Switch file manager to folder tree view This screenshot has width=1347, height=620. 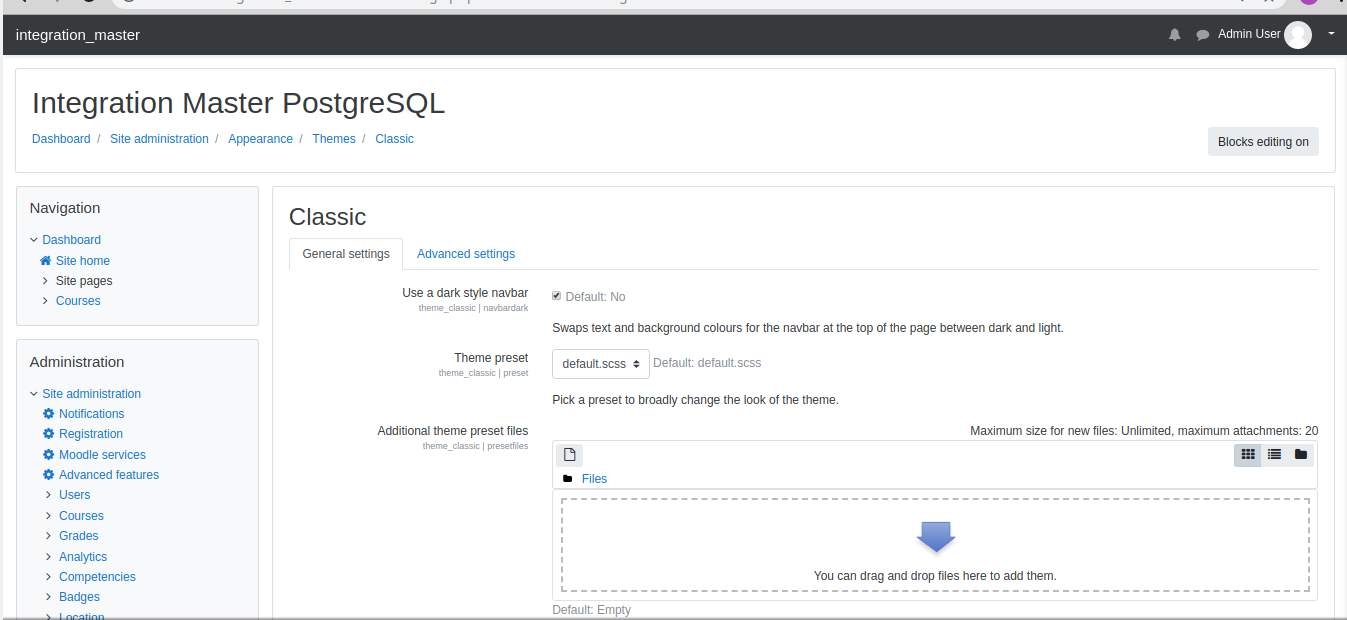(1301, 455)
